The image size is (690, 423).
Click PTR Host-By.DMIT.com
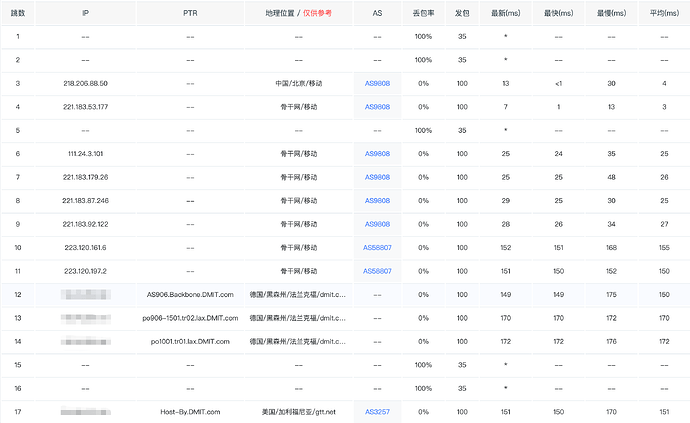(x=190, y=412)
